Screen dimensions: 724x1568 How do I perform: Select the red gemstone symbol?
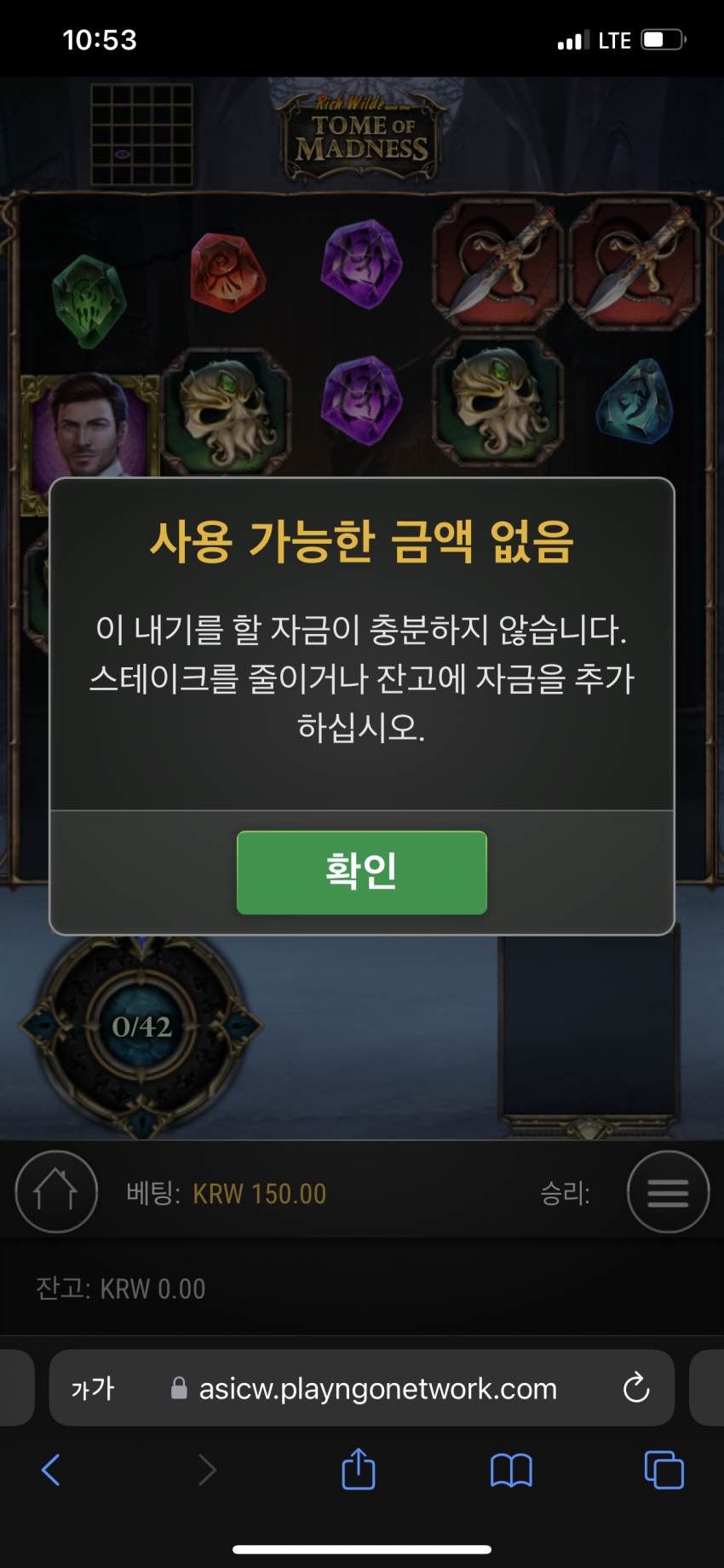point(227,273)
